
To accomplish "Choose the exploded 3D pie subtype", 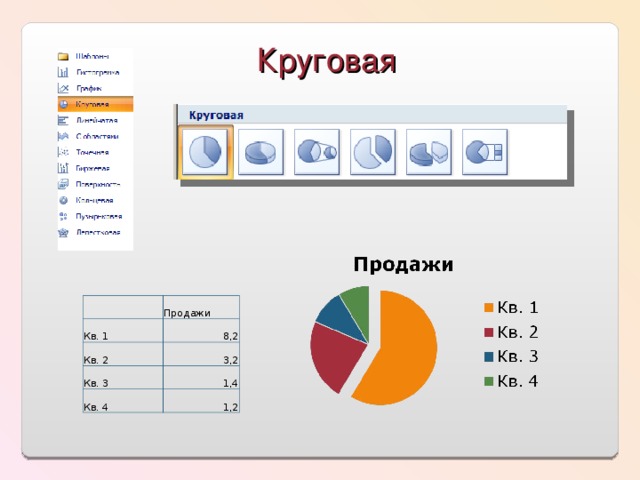I will pyautogui.click(x=429, y=152).
